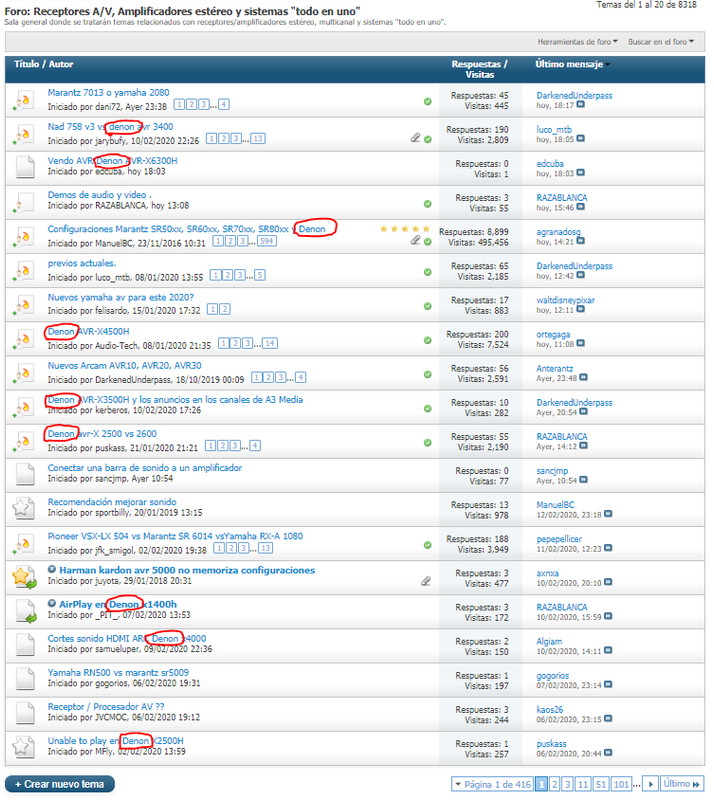Open go-to-last-post icon beside DarkenedUnderpass 18:17

tap(580, 105)
